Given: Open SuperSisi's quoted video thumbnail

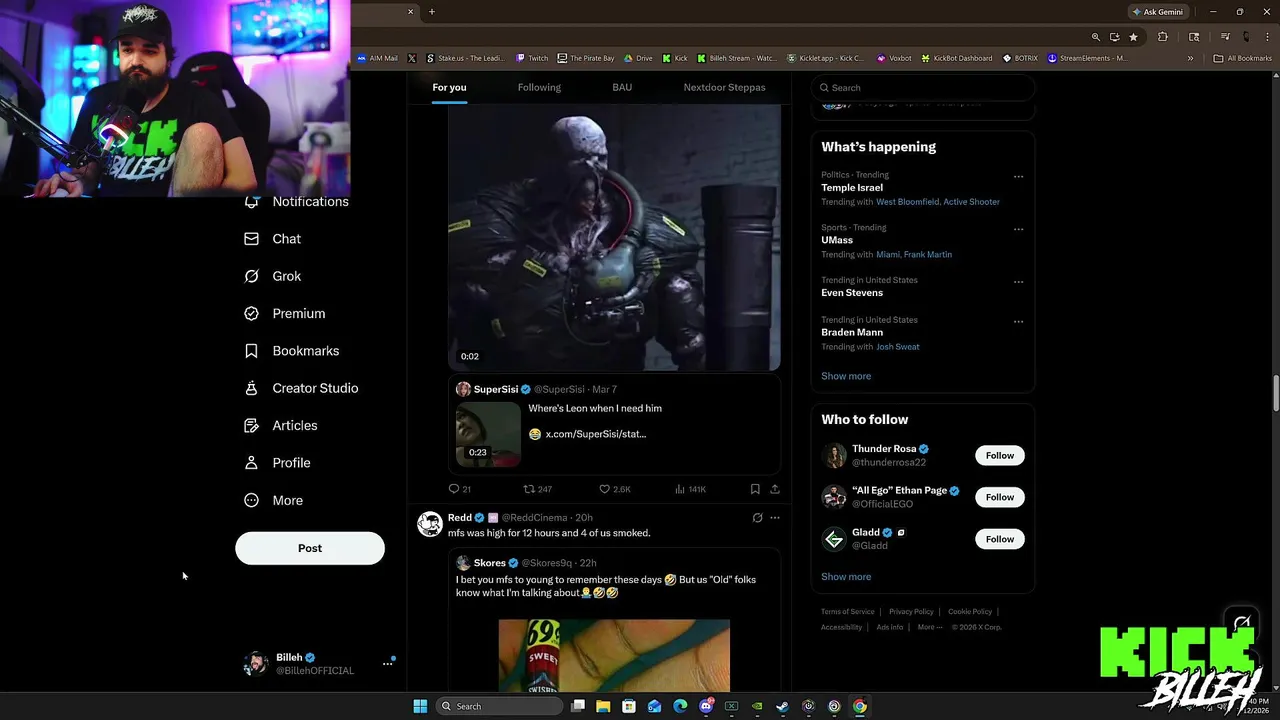Looking at the screenshot, I should 488,434.
